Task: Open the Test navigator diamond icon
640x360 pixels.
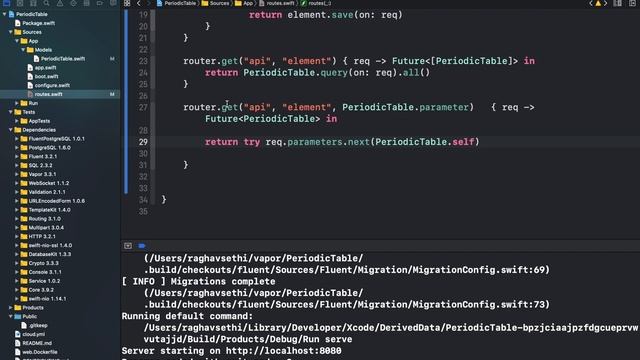Action: pyautogui.click(x=73, y=3)
